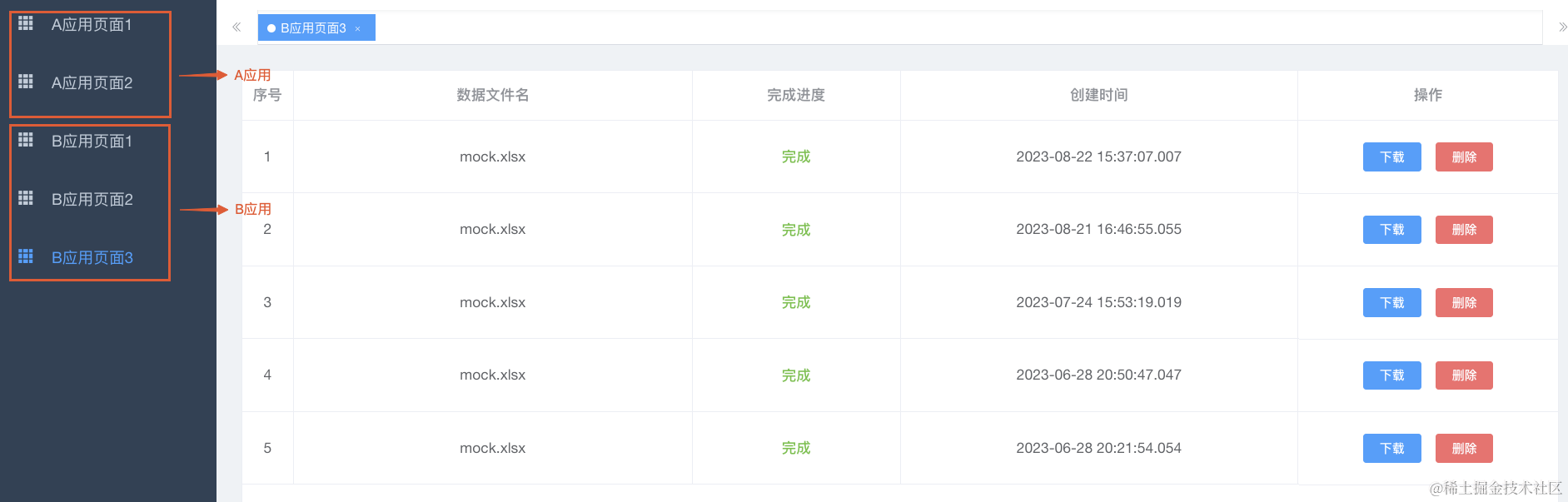The height and width of the screenshot is (502, 1568).
Task: Click the grid icon beside A应用页面2
Action: point(26,81)
